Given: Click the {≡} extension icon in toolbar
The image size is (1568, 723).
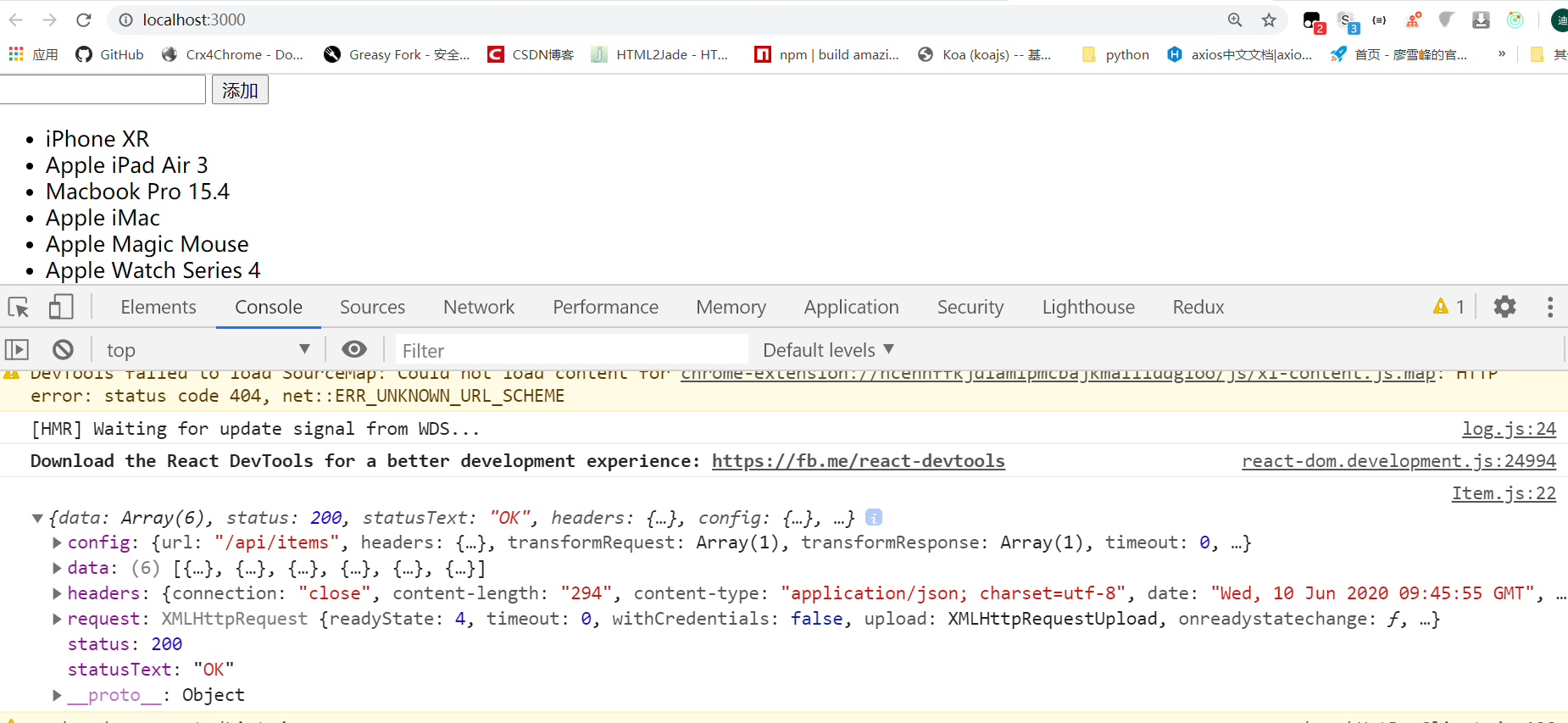Looking at the screenshot, I should tap(1379, 19).
